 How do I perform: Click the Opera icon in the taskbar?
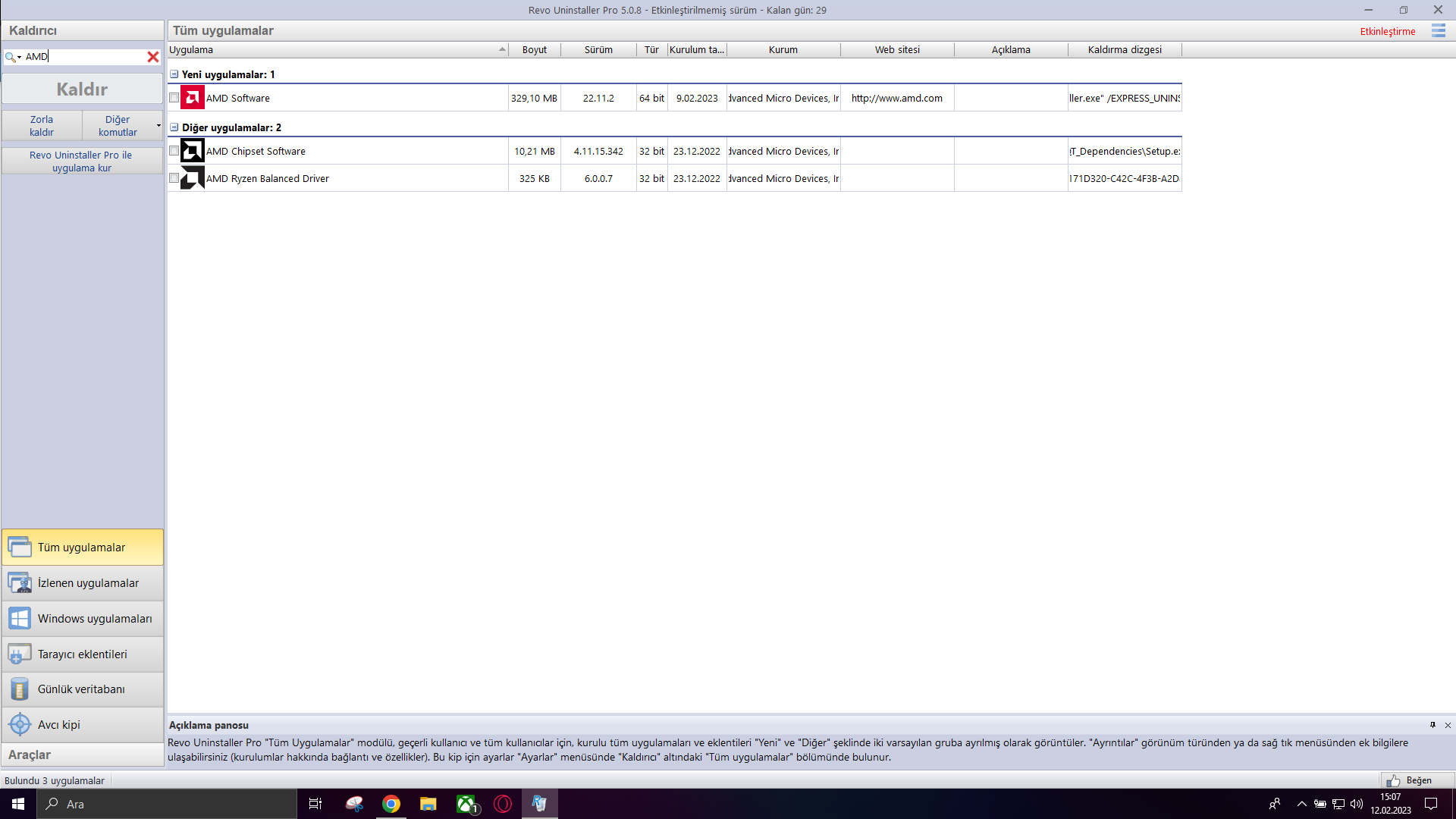click(x=503, y=804)
